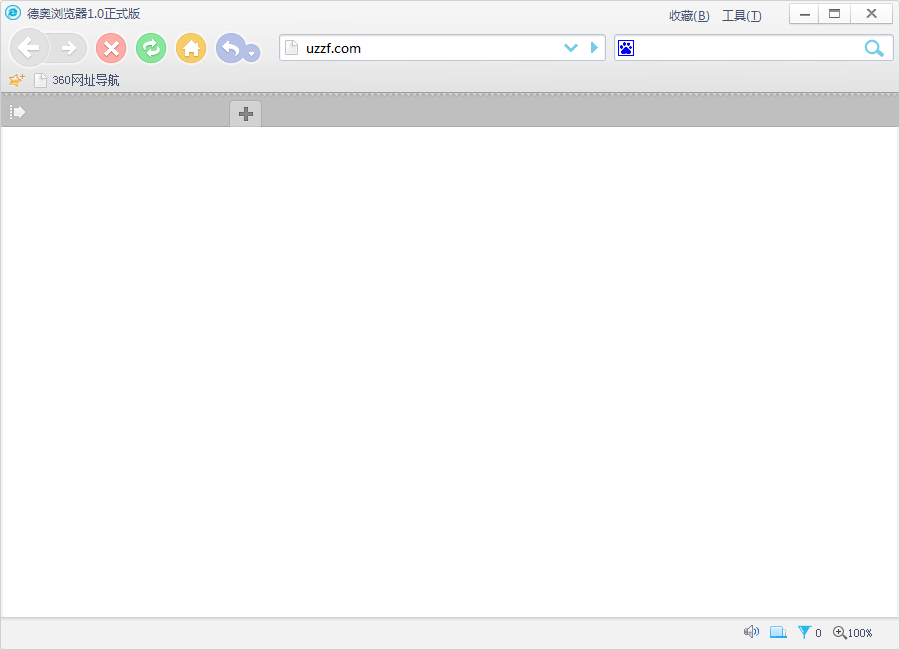Refresh the page with the green button

(151, 48)
